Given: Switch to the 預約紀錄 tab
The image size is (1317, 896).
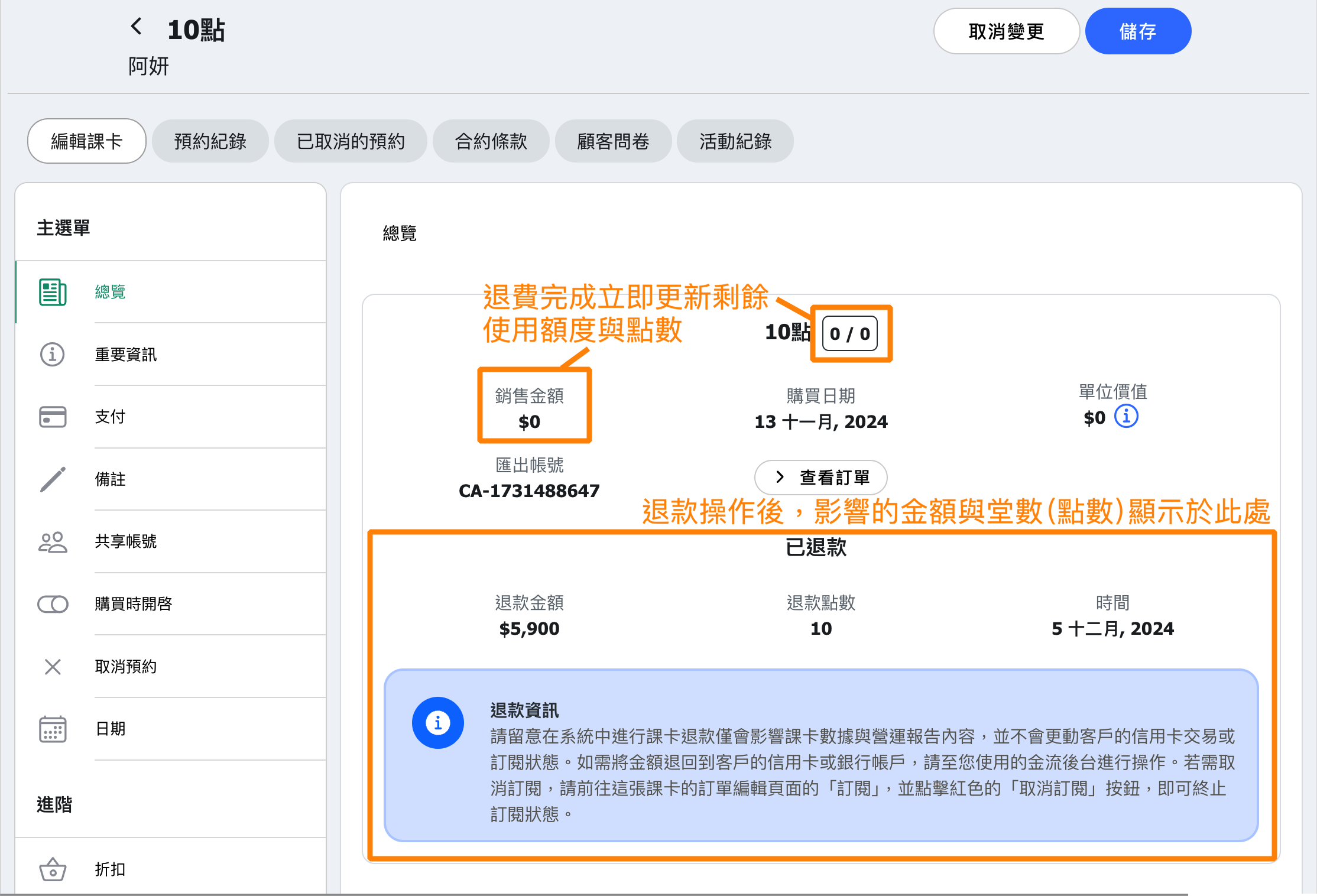Looking at the screenshot, I should point(210,141).
